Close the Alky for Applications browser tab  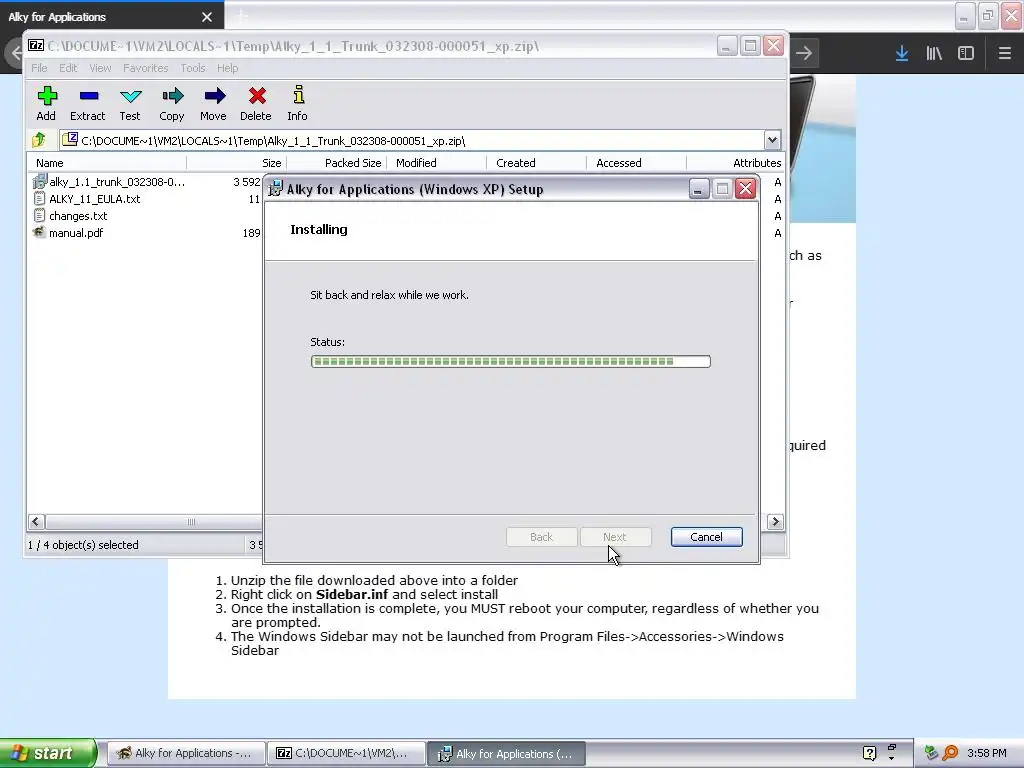207,16
